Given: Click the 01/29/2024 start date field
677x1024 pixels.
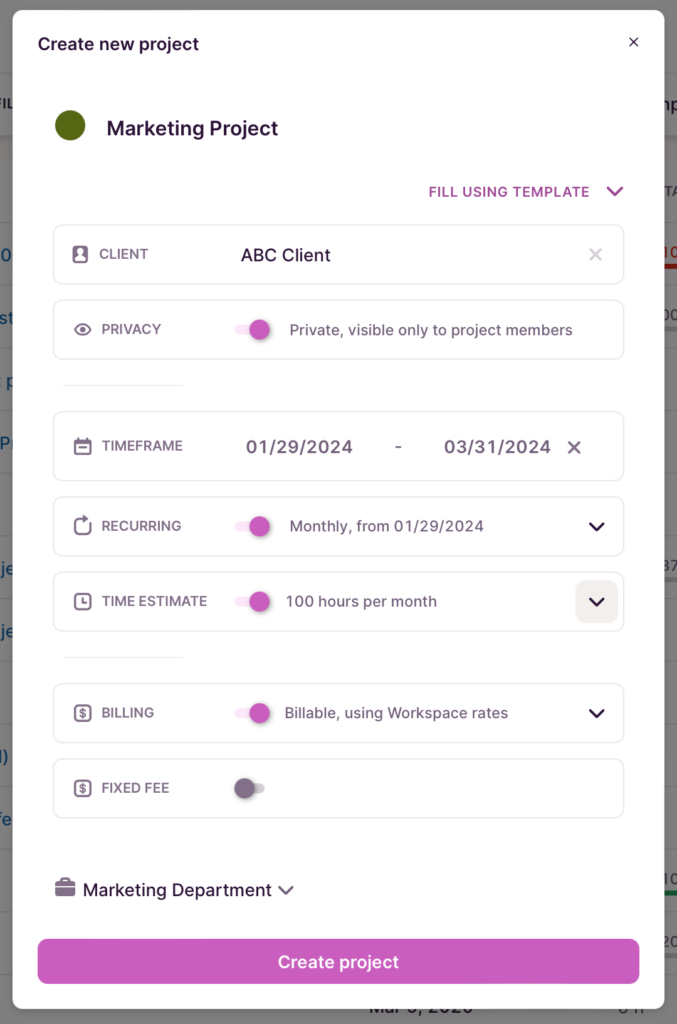Looking at the screenshot, I should click(x=298, y=446).
